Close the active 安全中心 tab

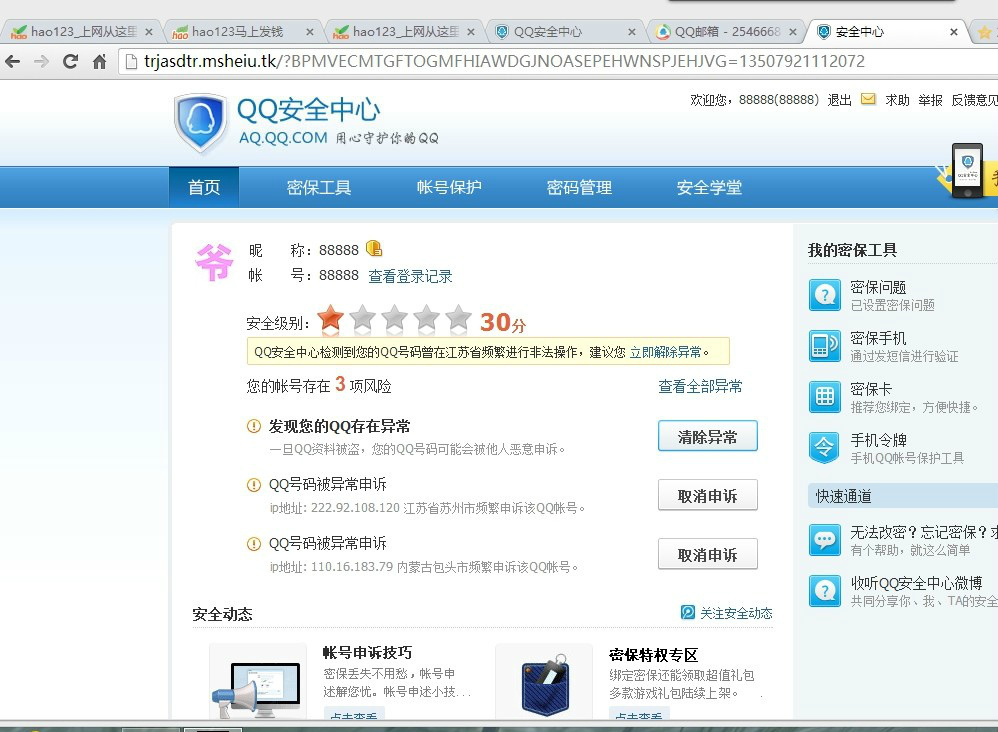pos(953,32)
